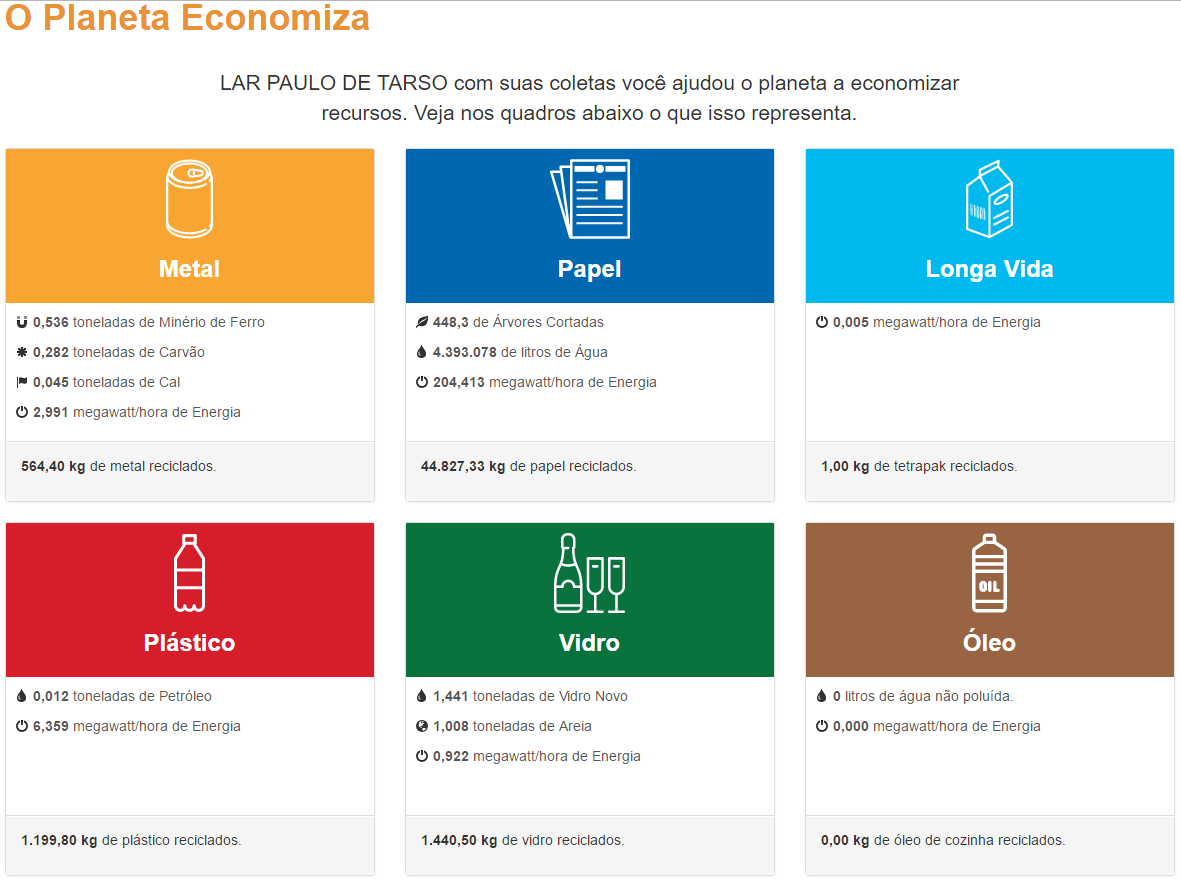Viewport: 1181px width, 880px height.
Task: Click the Papel card title
Action: pyautogui.click(x=590, y=269)
